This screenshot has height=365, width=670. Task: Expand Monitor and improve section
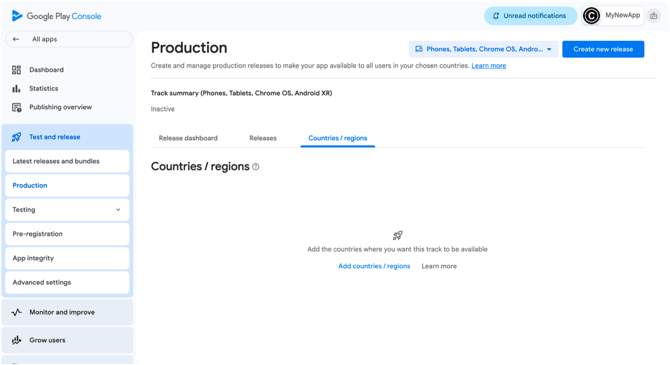(68, 312)
